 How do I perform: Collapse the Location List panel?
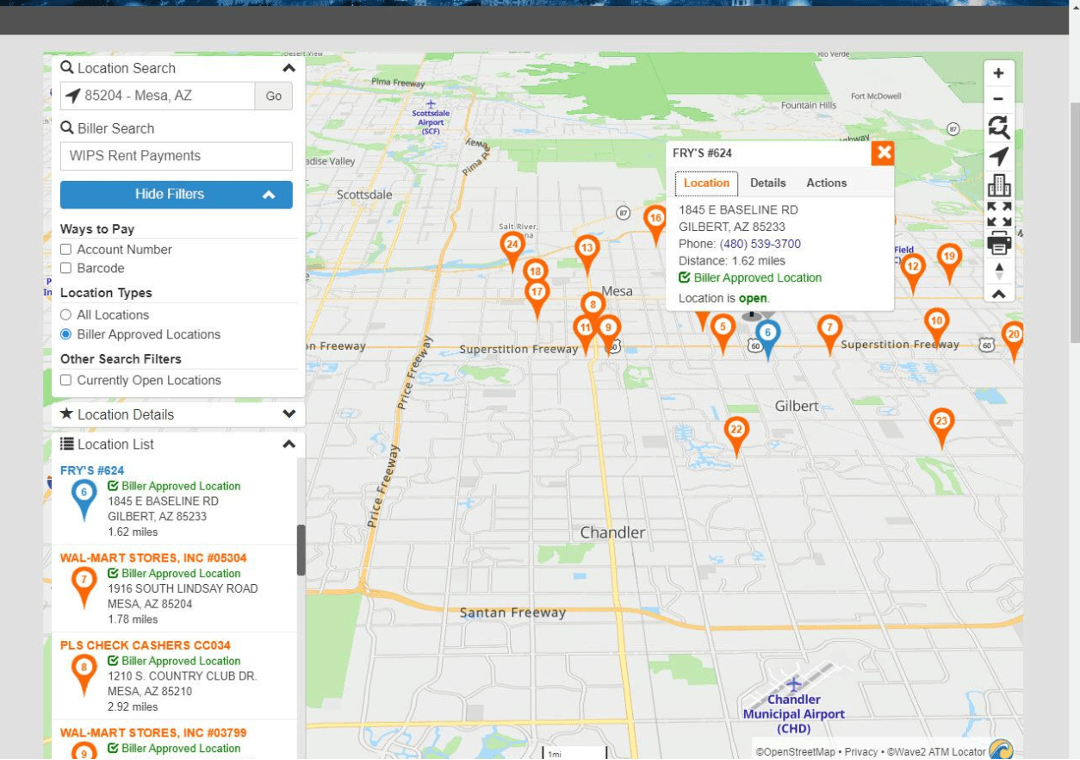click(x=289, y=444)
